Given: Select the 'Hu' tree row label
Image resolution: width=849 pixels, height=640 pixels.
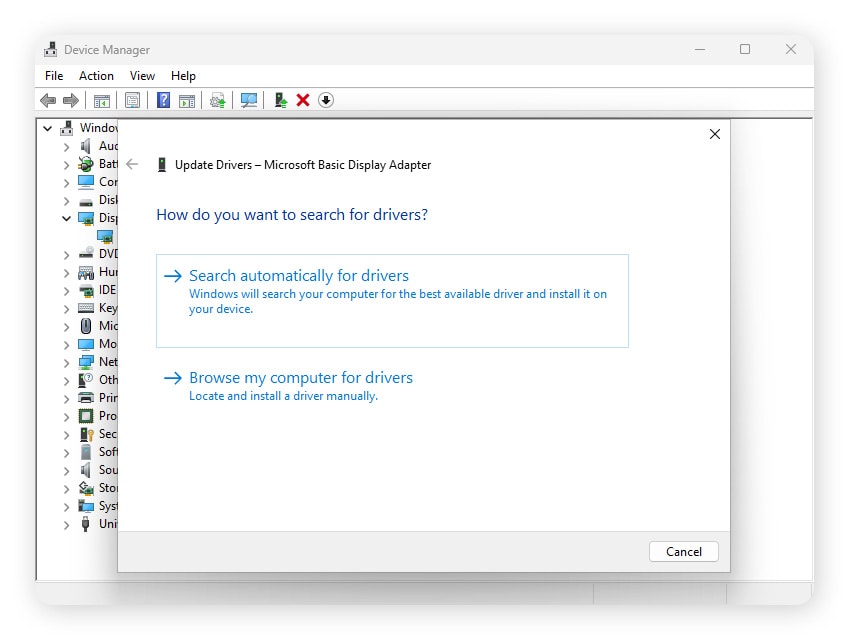Looking at the screenshot, I should [108, 272].
